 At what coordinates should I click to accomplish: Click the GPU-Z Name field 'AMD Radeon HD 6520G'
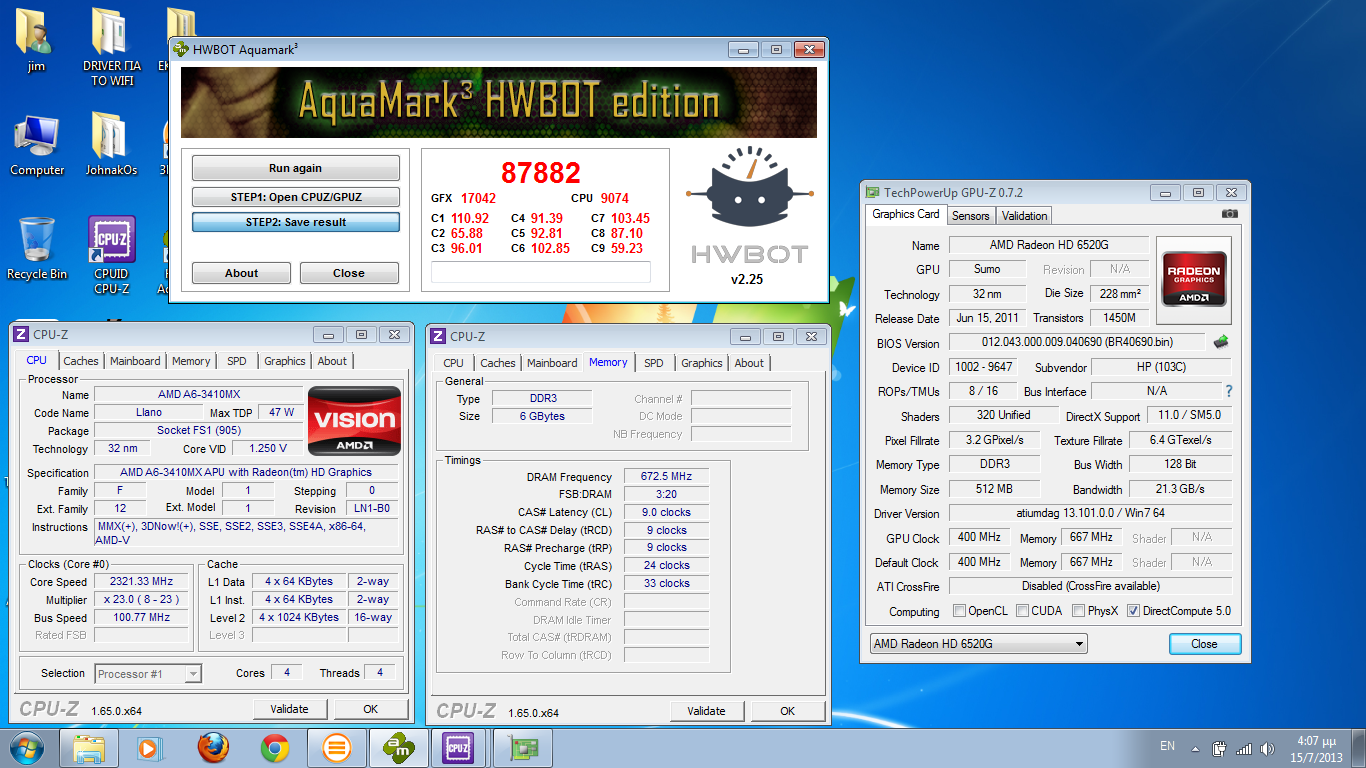click(x=1048, y=245)
